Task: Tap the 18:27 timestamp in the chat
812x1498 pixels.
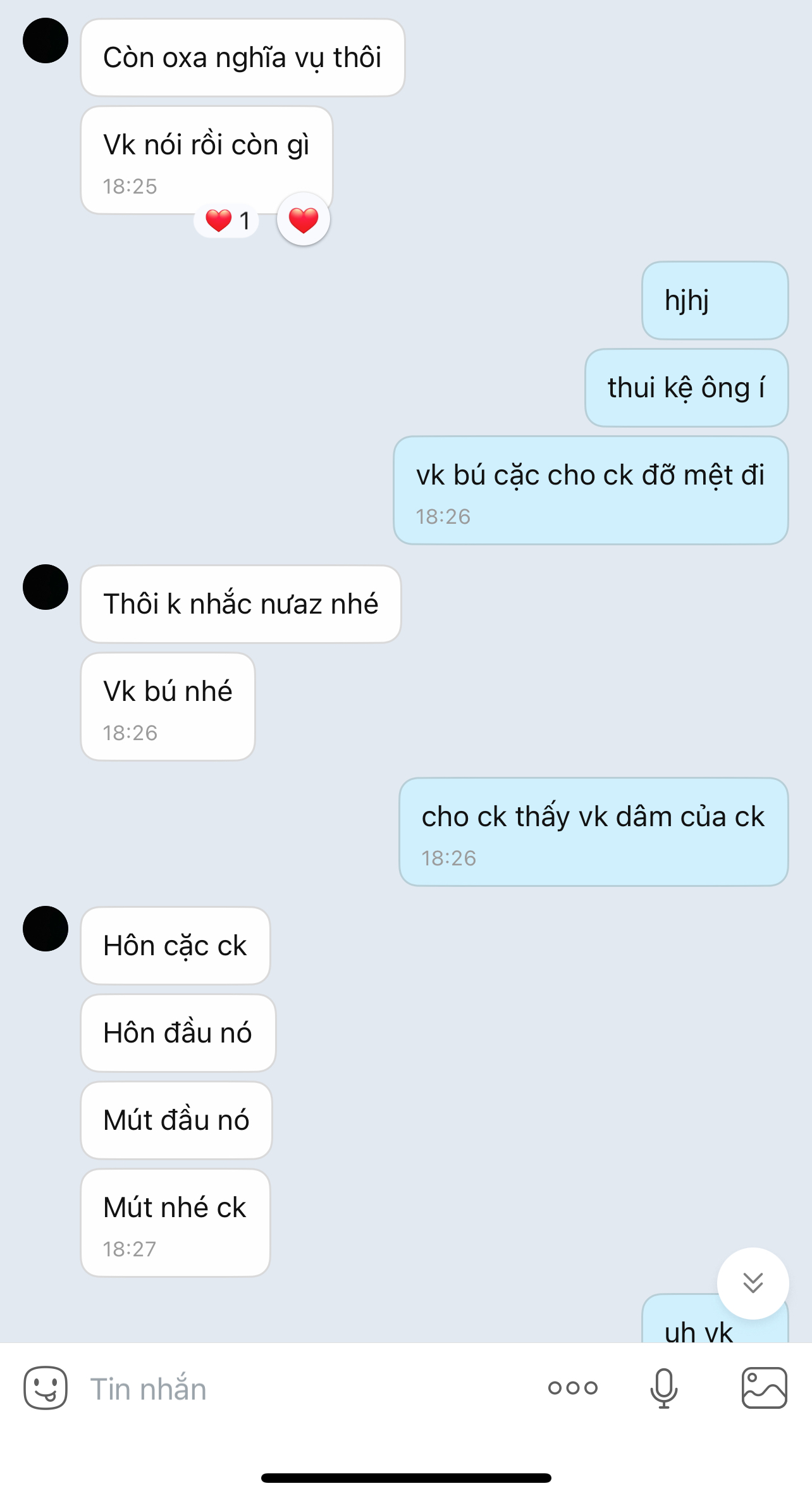Action: [129, 1249]
